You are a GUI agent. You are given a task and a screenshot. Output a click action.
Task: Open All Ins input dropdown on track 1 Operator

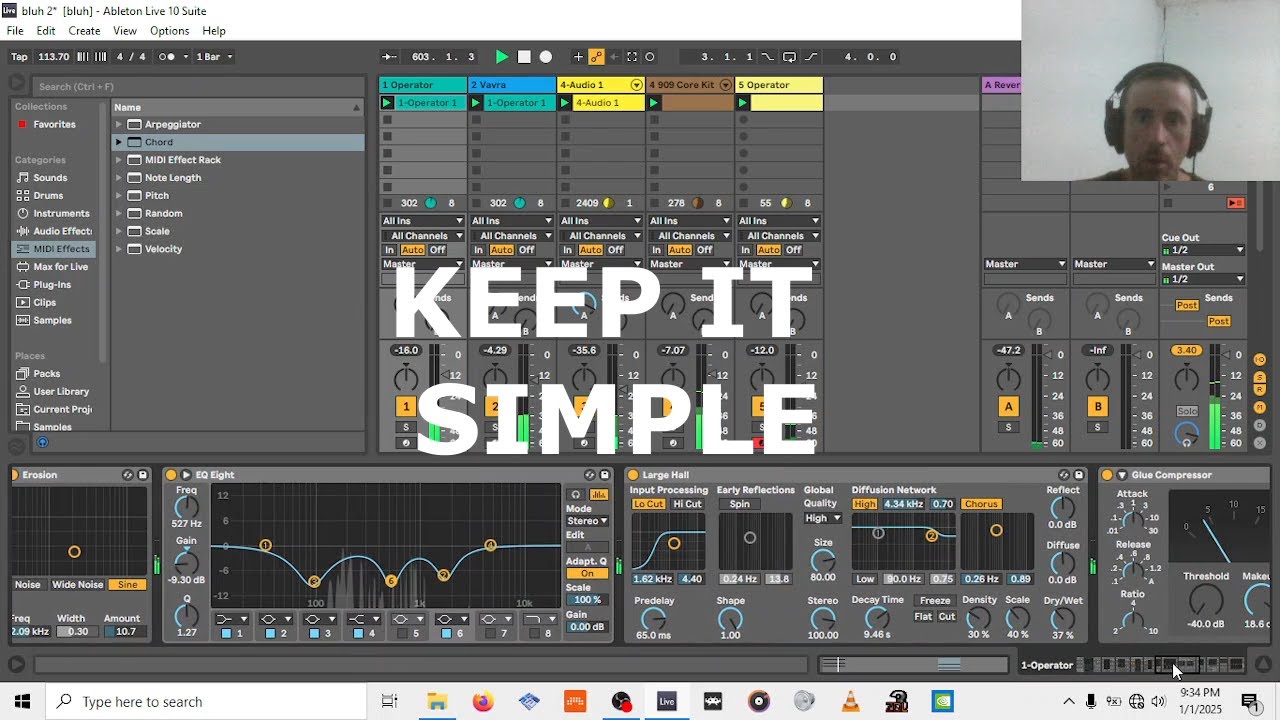(x=422, y=221)
